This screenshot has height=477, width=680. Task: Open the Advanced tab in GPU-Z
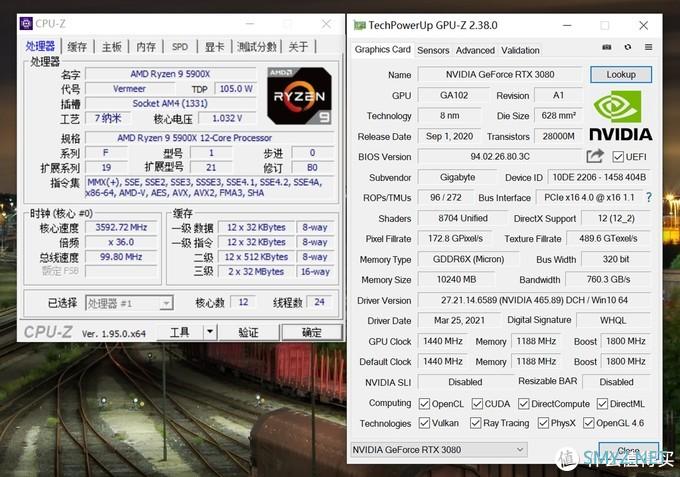point(475,50)
